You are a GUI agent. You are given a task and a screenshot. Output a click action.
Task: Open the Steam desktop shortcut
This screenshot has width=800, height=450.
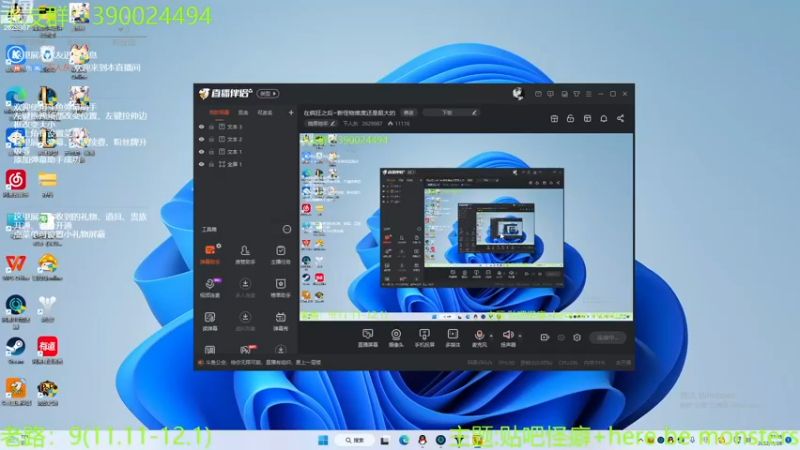(x=16, y=351)
